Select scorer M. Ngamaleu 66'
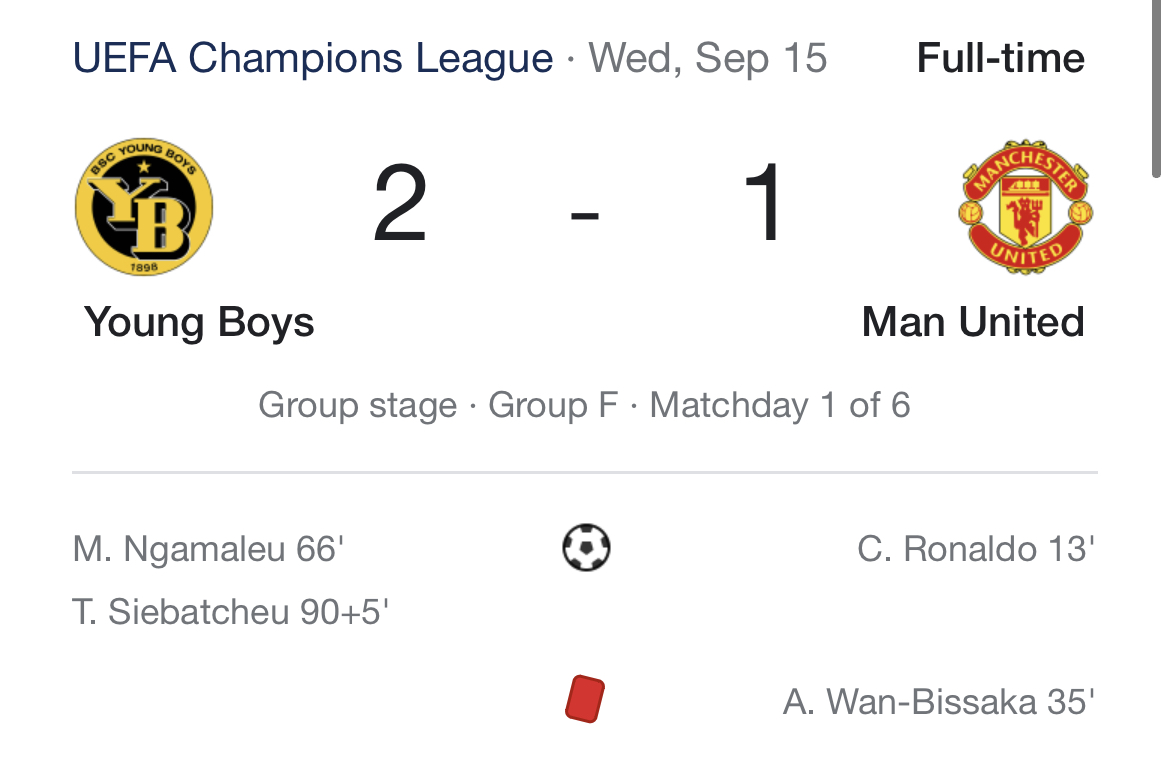Viewport: 1170px width, 774px height. tap(208, 549)
